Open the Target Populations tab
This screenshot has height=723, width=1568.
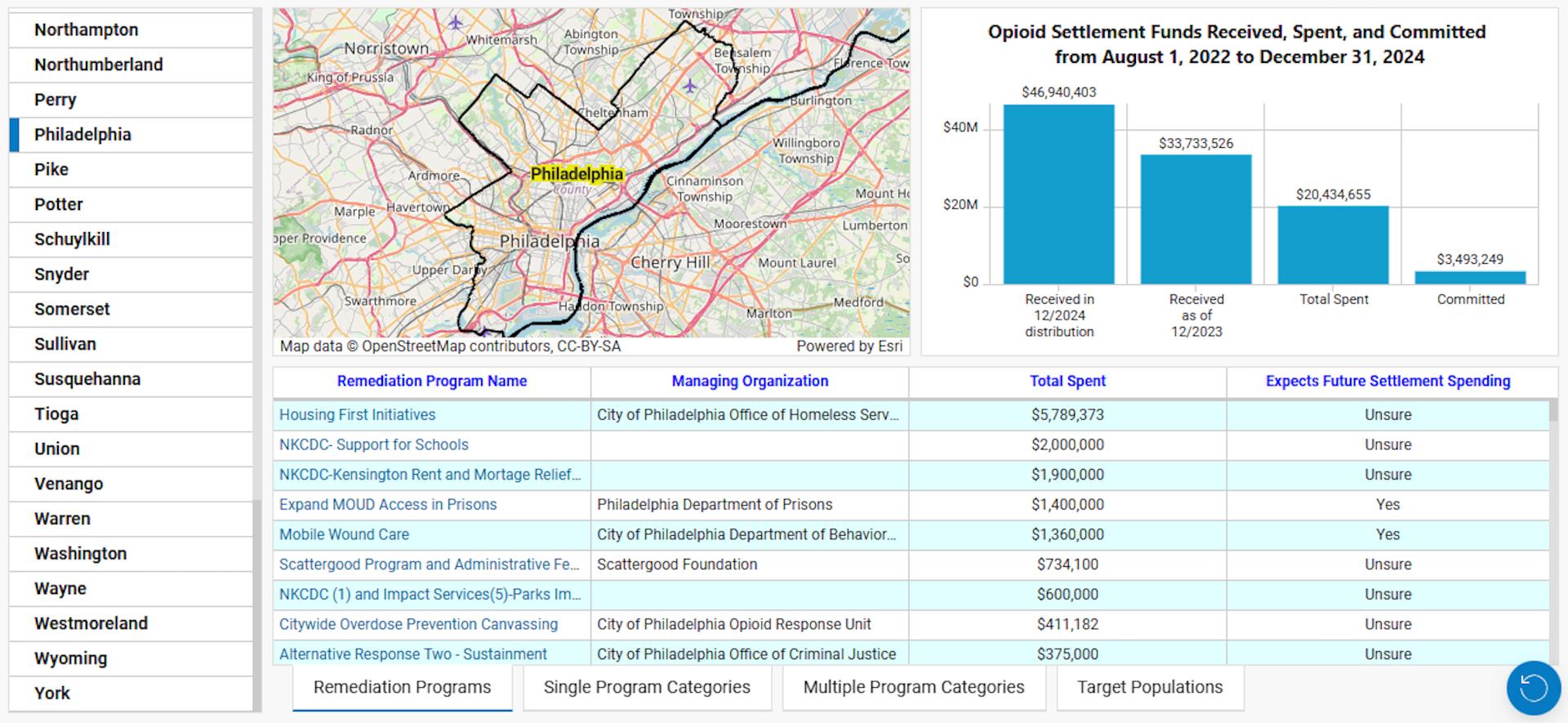tap(1149, 687)
